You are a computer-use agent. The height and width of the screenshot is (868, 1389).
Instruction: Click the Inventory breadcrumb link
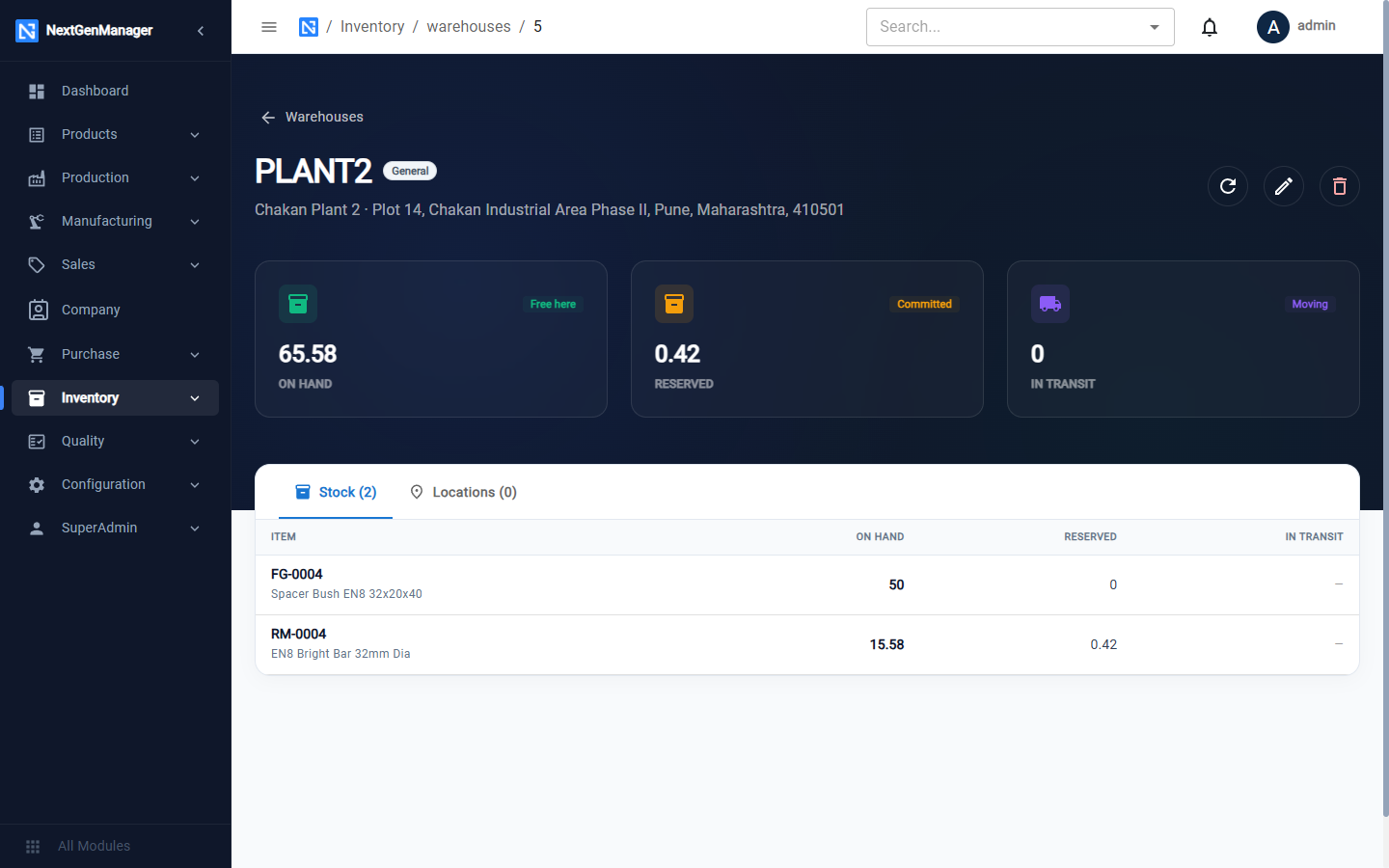pos(372,27)
